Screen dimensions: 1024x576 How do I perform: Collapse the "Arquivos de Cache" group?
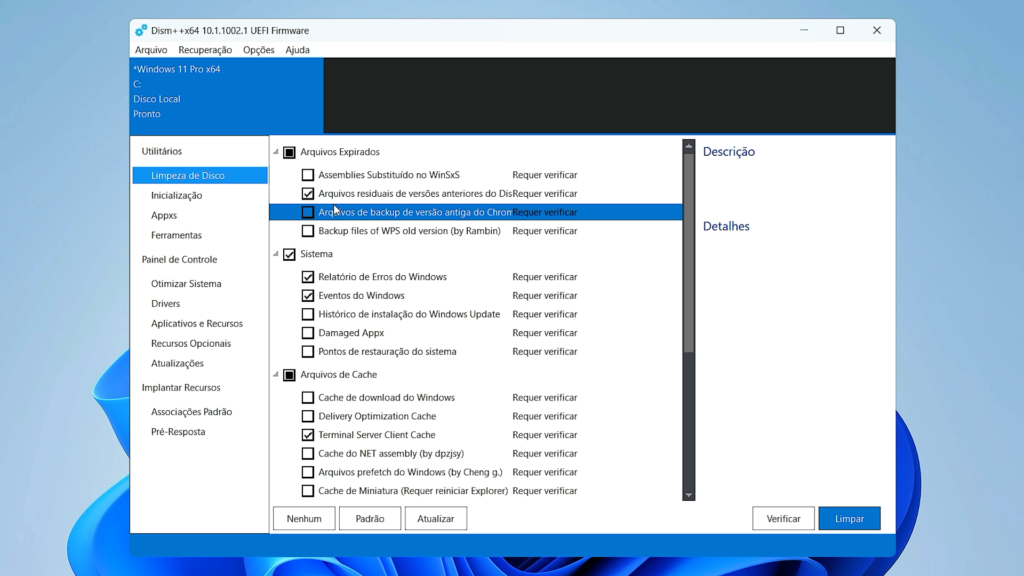click(275, 374)
